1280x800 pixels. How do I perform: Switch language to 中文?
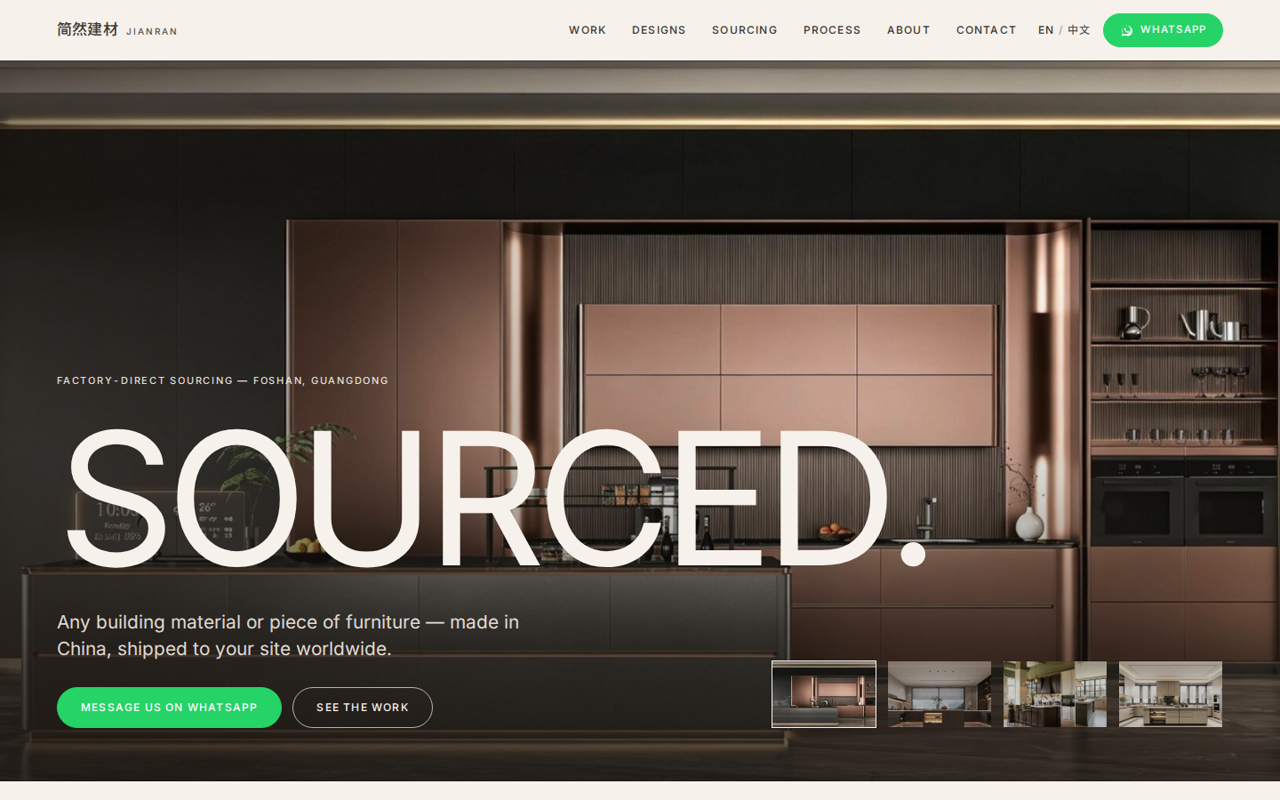pos(1079,30)
